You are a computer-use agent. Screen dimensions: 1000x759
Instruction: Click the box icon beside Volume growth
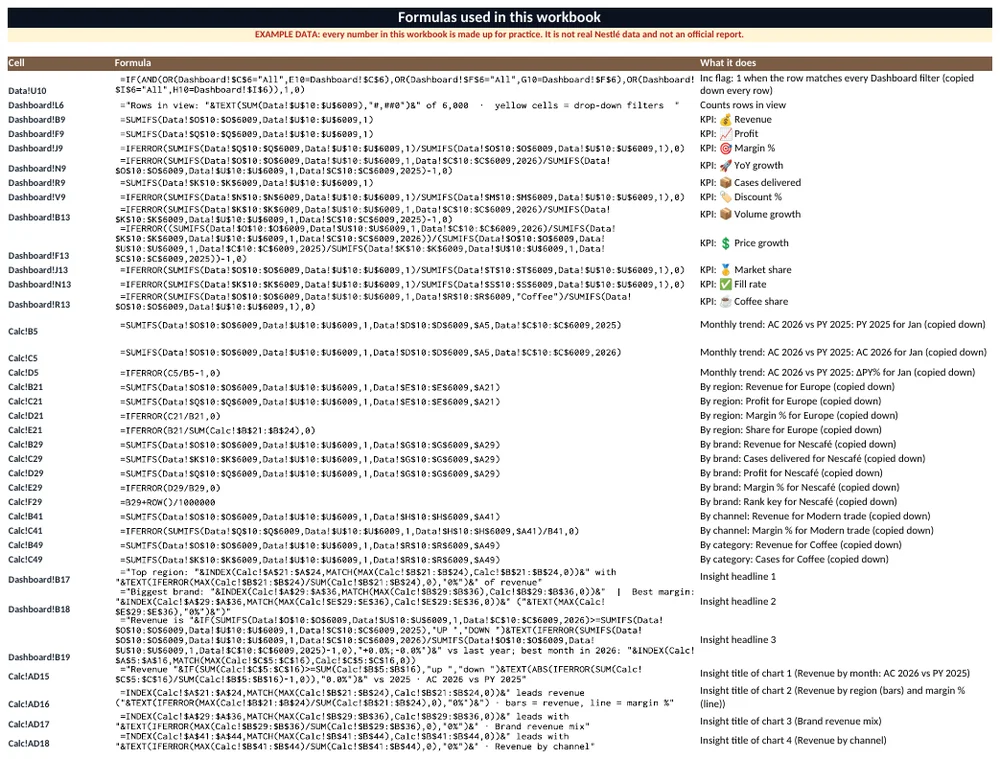725,214
